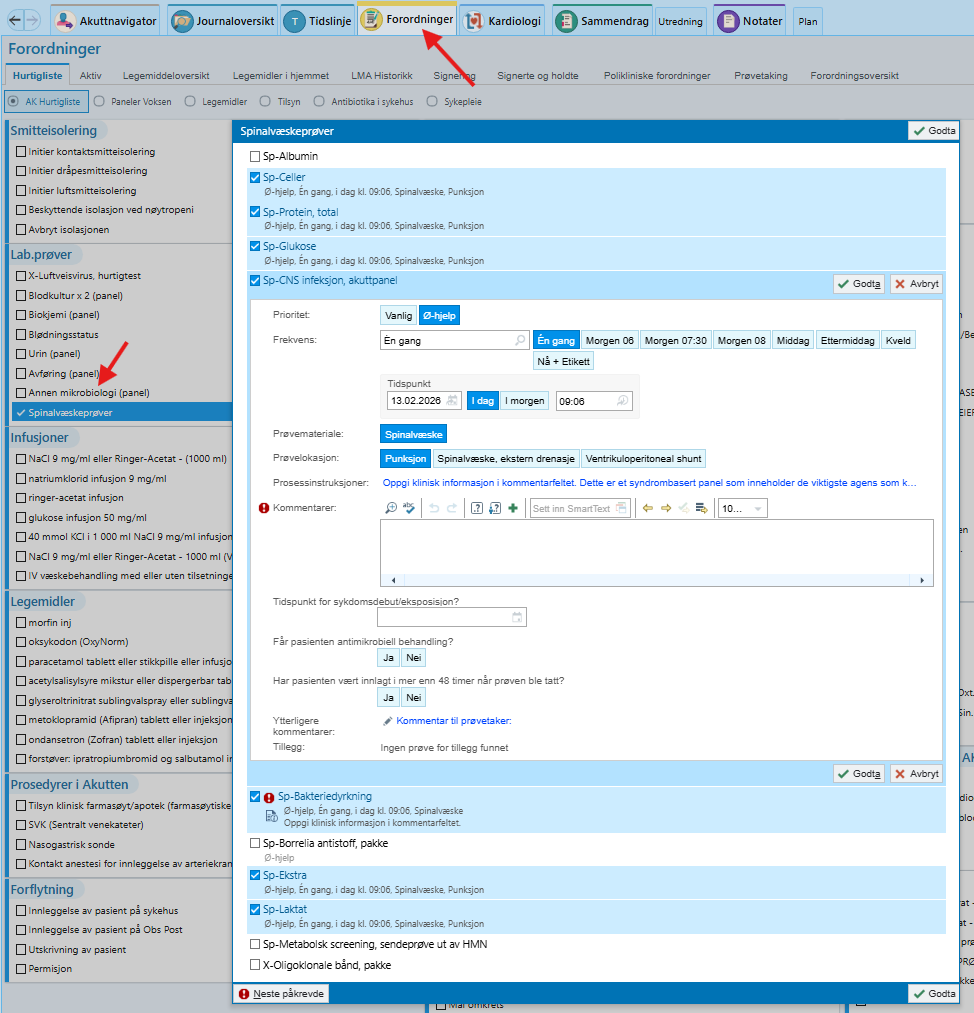This screenshot has height=1013, width=974.
Task: Open calendar for Tidspunkt for sykdomsdebut field
Action: click(x=517, y=617)
